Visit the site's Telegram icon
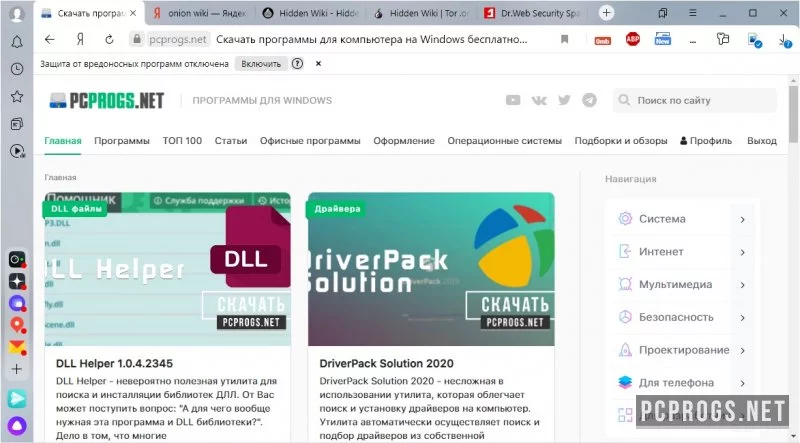This screenshot has height=443, width=800. coord(589,100)
